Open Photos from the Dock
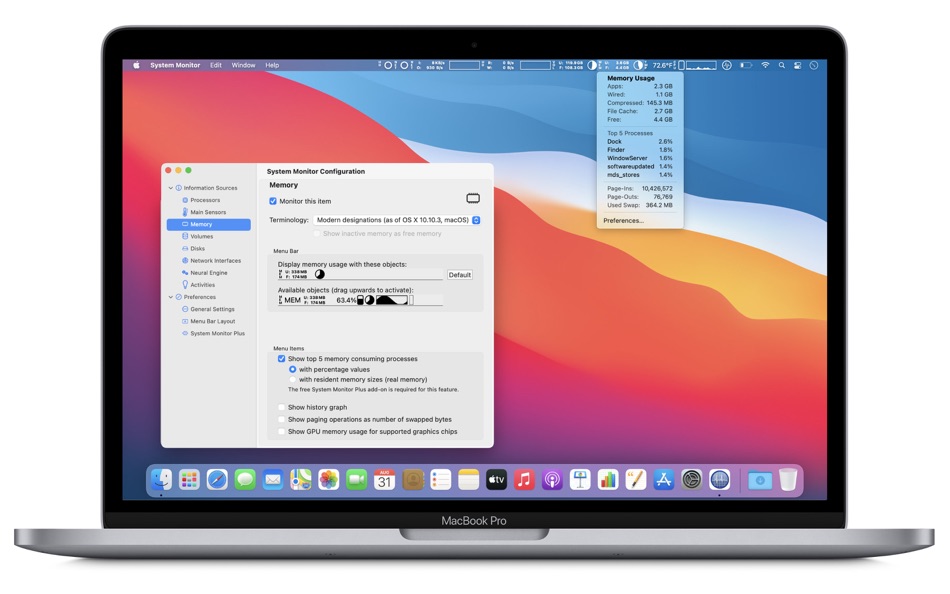 pos(328,480)
